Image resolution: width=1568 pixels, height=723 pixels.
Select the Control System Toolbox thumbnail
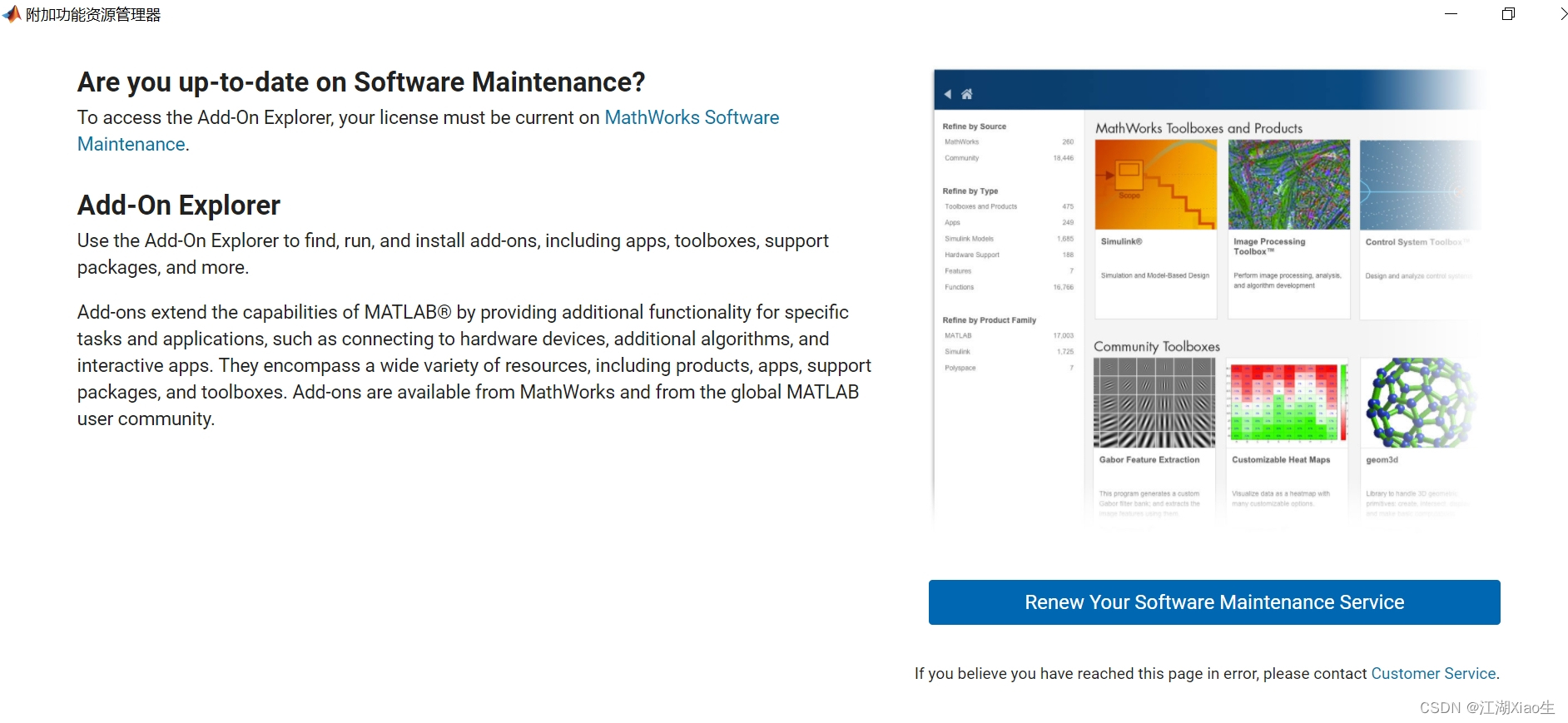[x=1421, y=185]
